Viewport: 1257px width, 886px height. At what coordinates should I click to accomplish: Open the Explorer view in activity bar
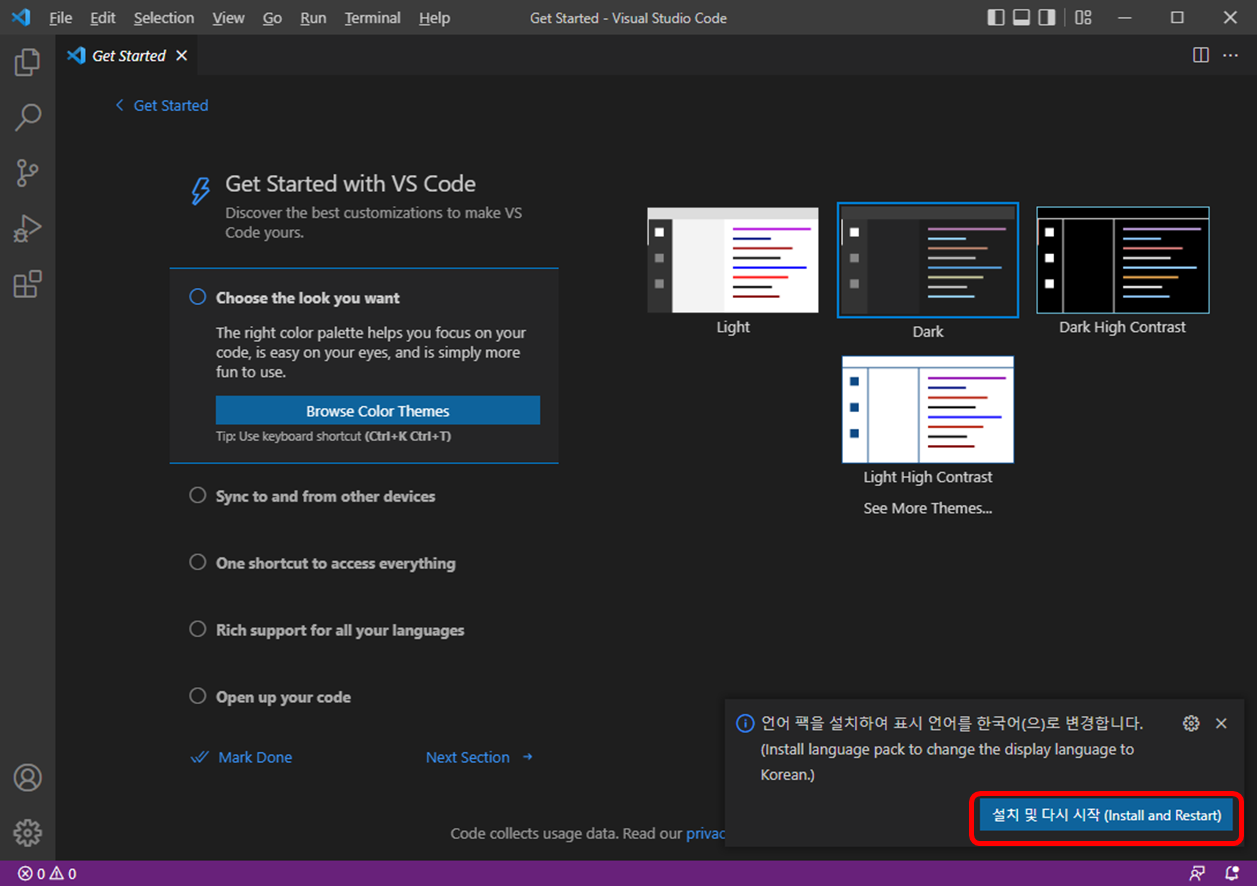(27, 63)
